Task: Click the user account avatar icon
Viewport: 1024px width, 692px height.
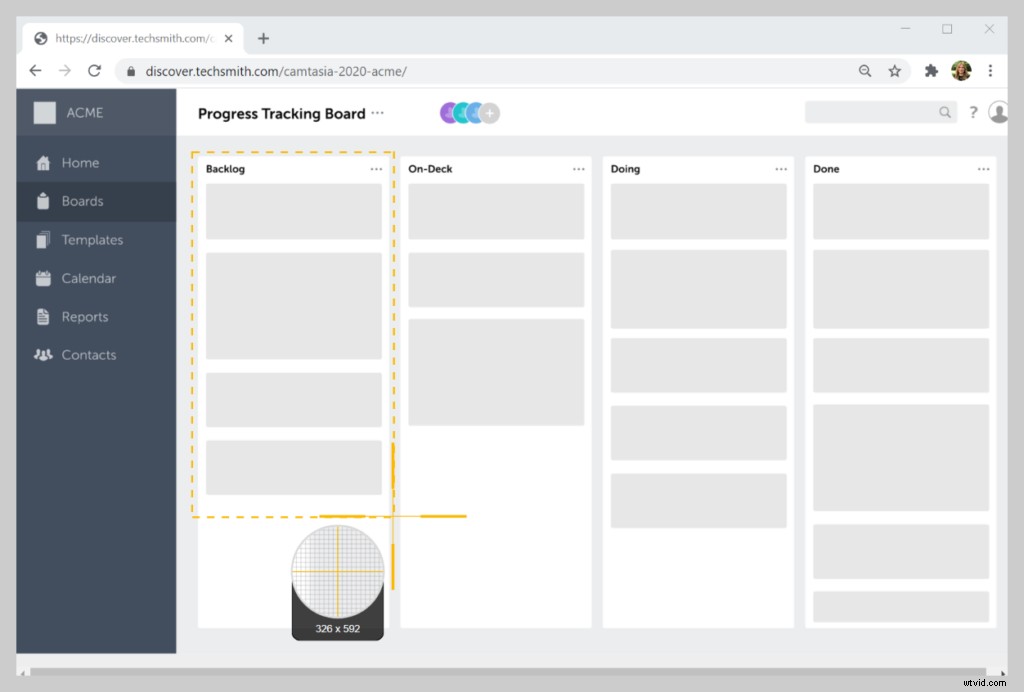Action: [998, 113]
